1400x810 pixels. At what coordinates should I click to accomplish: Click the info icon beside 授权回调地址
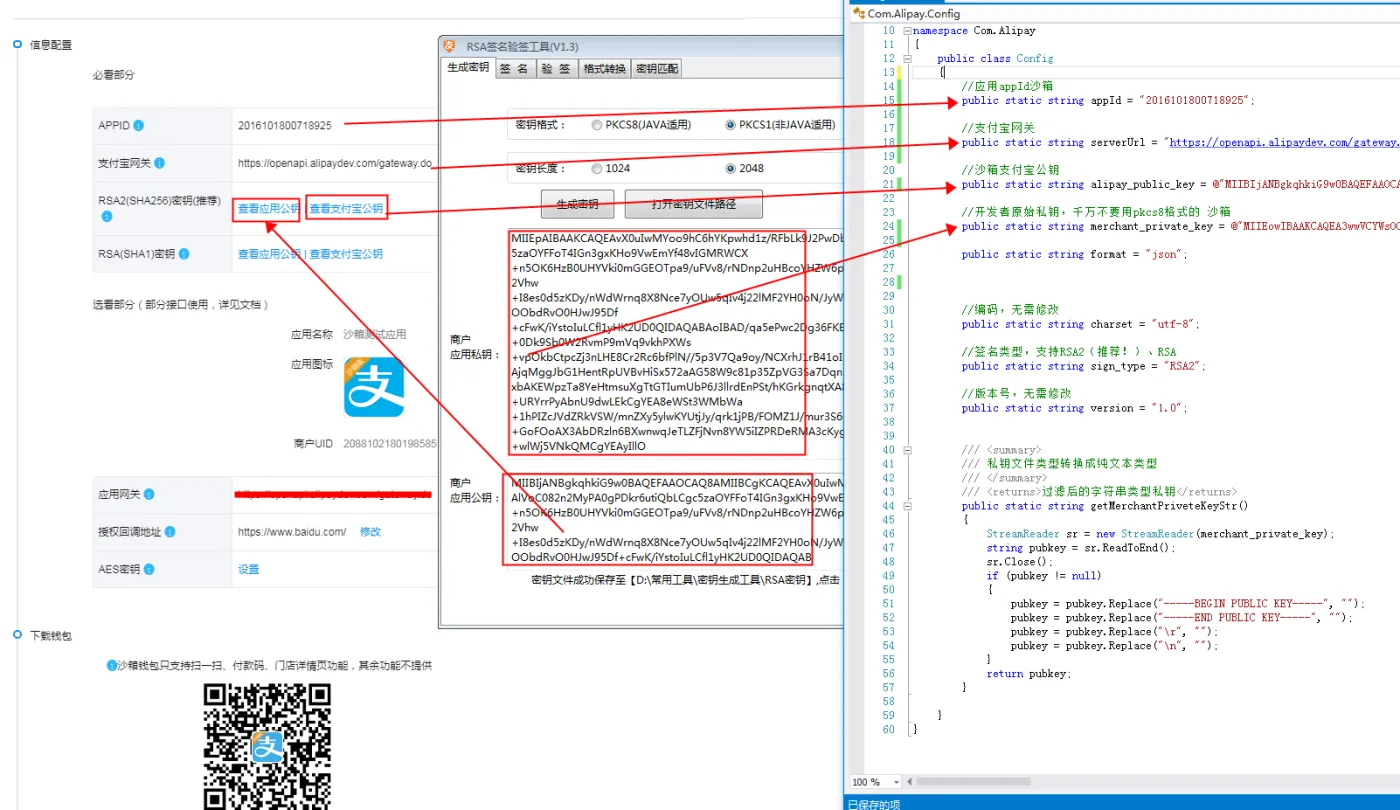click(170, 532)
